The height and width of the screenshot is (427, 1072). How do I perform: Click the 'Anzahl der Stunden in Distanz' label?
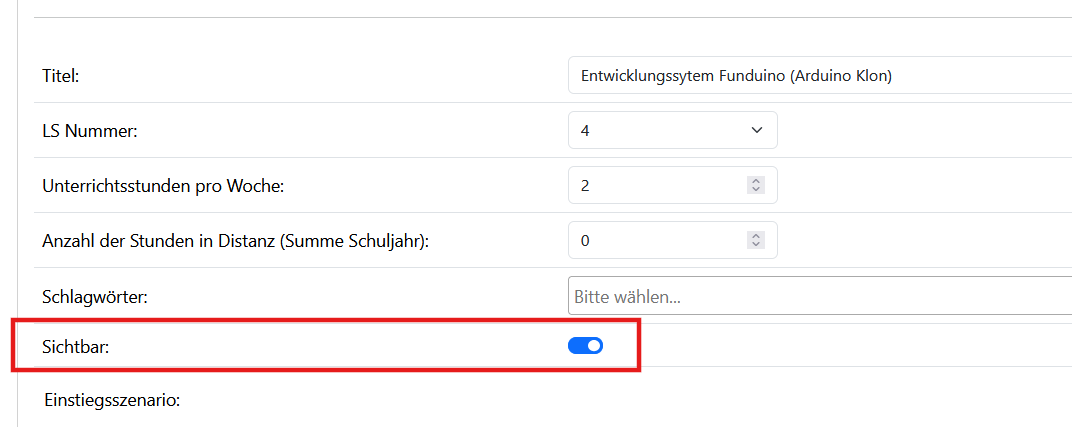pyautogui.click(x=235, y=241)
